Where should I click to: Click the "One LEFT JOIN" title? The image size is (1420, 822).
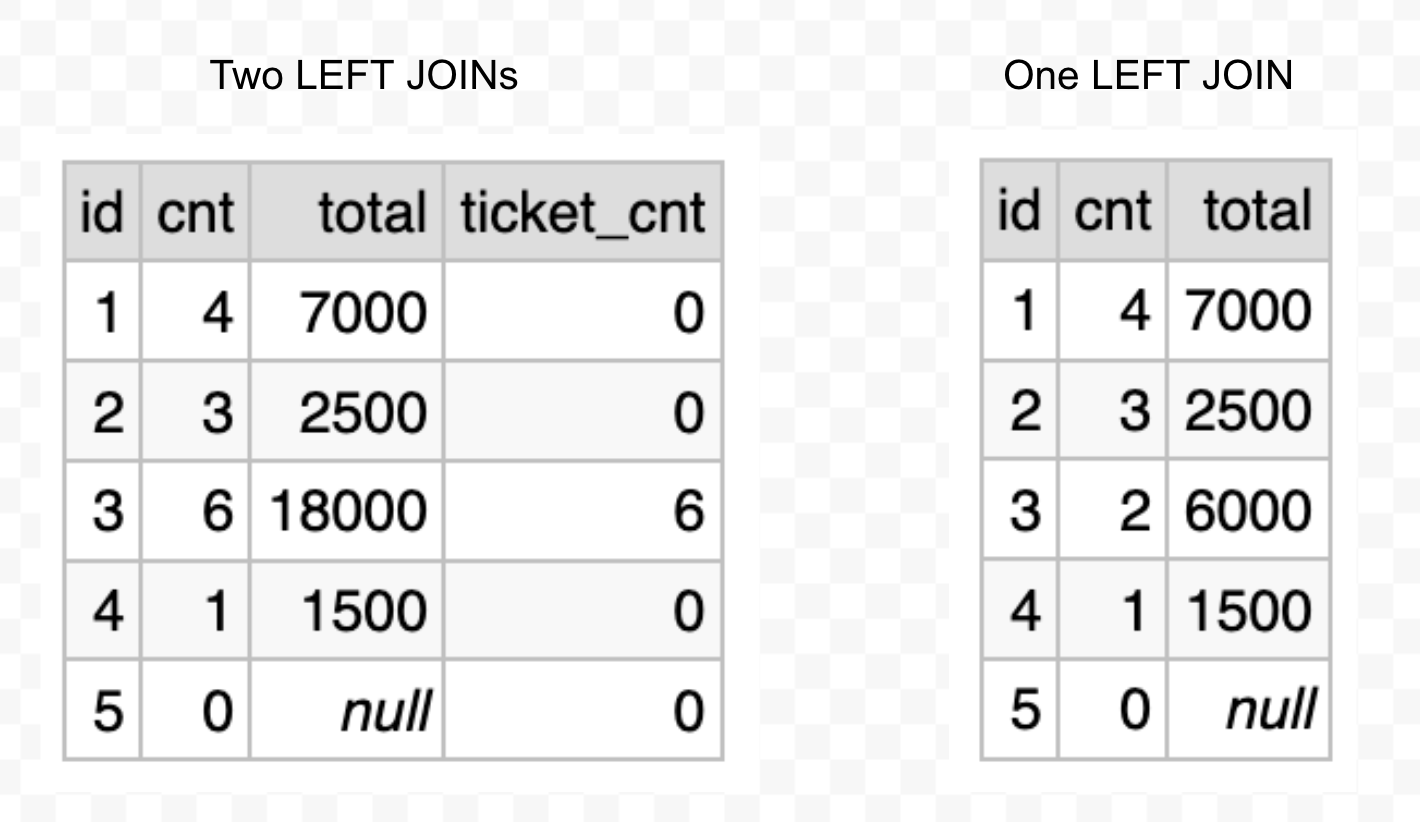coord(1147,76)
